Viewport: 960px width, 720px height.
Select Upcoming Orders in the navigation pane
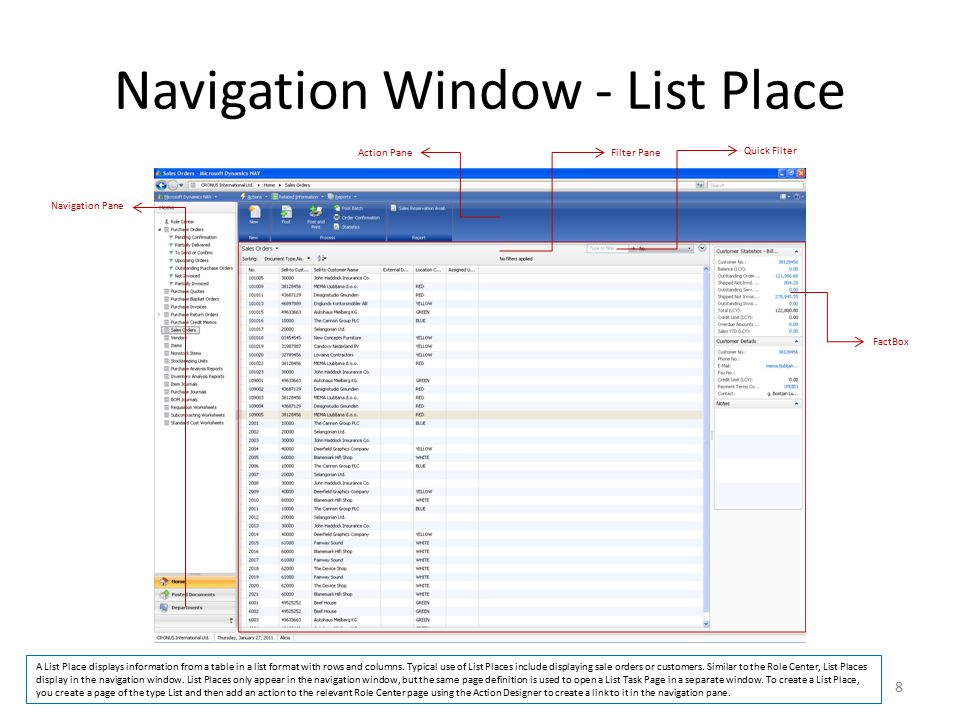click(x=191, y=260)
